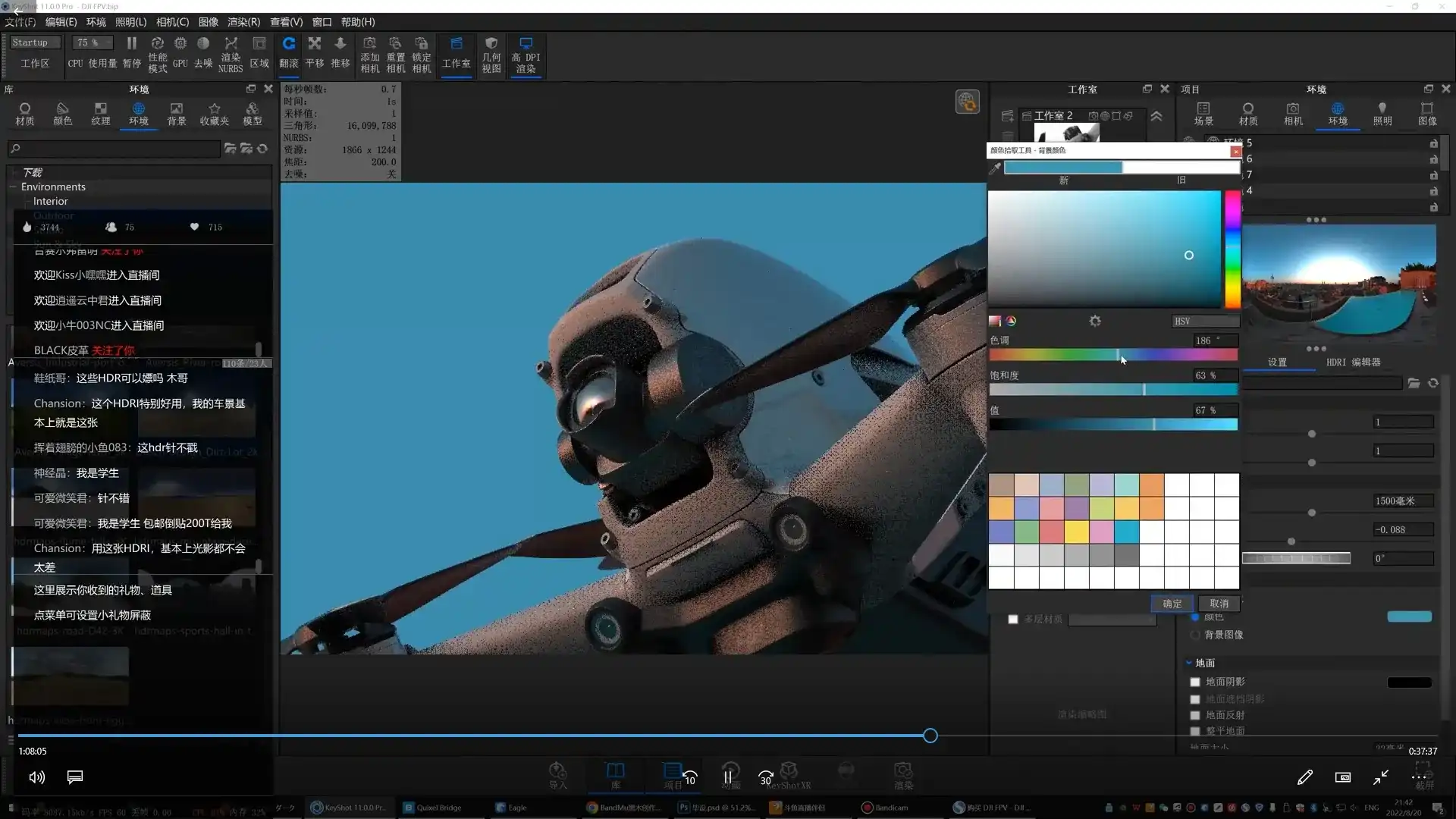
Task: Collapse the 地面 section
Action: click(1189, 663)
